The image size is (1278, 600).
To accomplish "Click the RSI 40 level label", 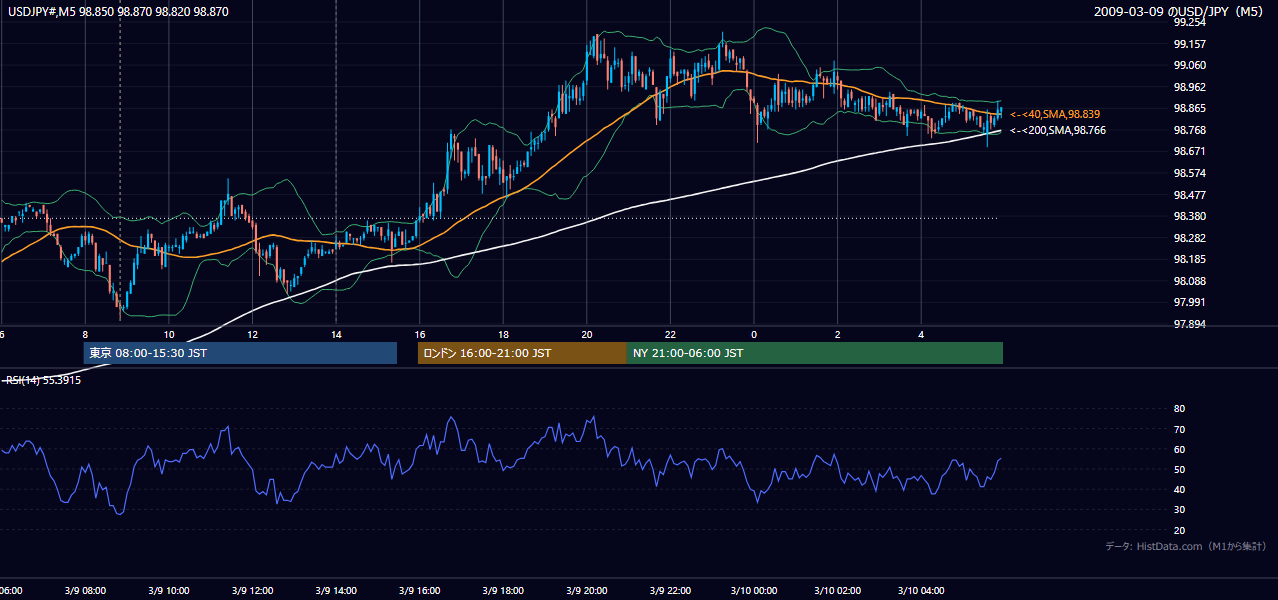I will tap(1179, 489).
